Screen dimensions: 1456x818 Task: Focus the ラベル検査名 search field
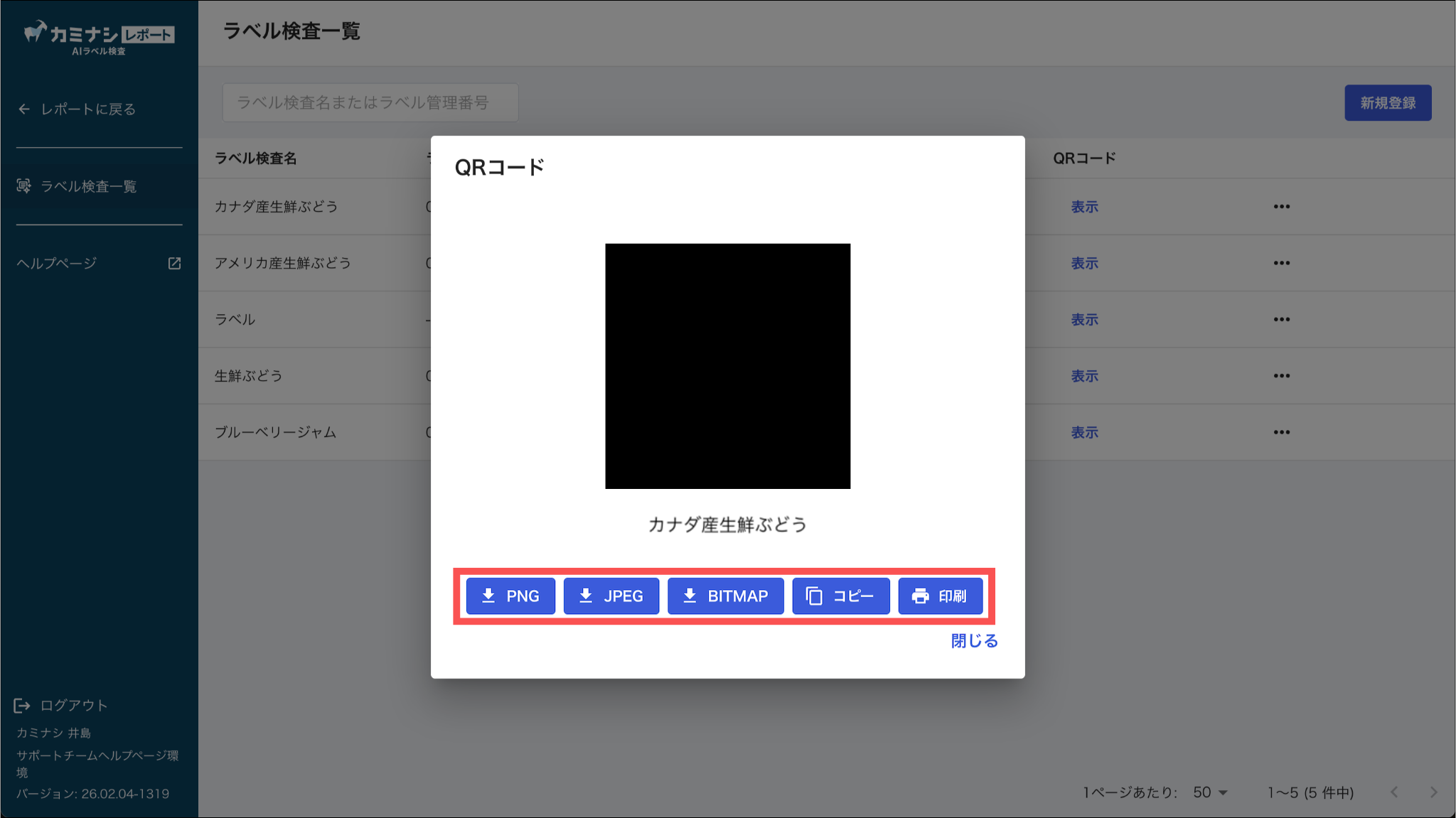point(370,103)
